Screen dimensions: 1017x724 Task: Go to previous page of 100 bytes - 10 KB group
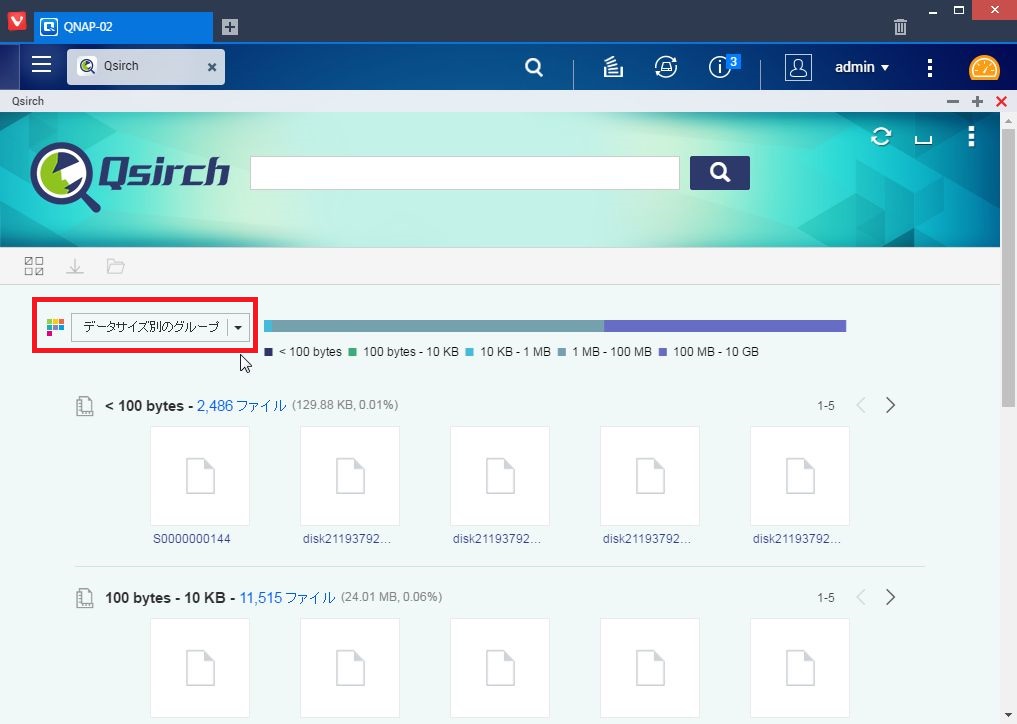[861, 597]
